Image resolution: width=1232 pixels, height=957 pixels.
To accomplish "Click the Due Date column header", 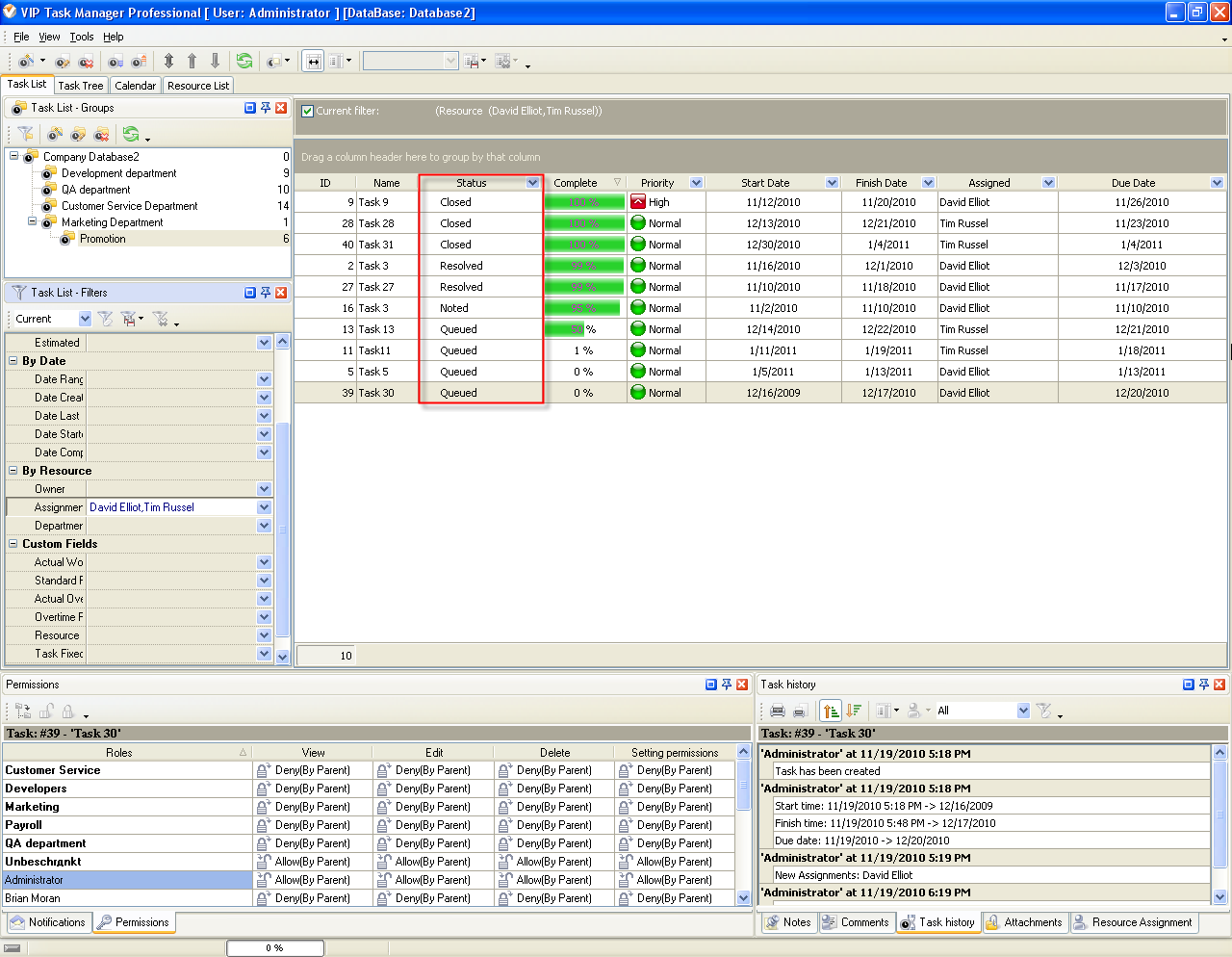I will pyautogui.click(x=1133, y=183).
